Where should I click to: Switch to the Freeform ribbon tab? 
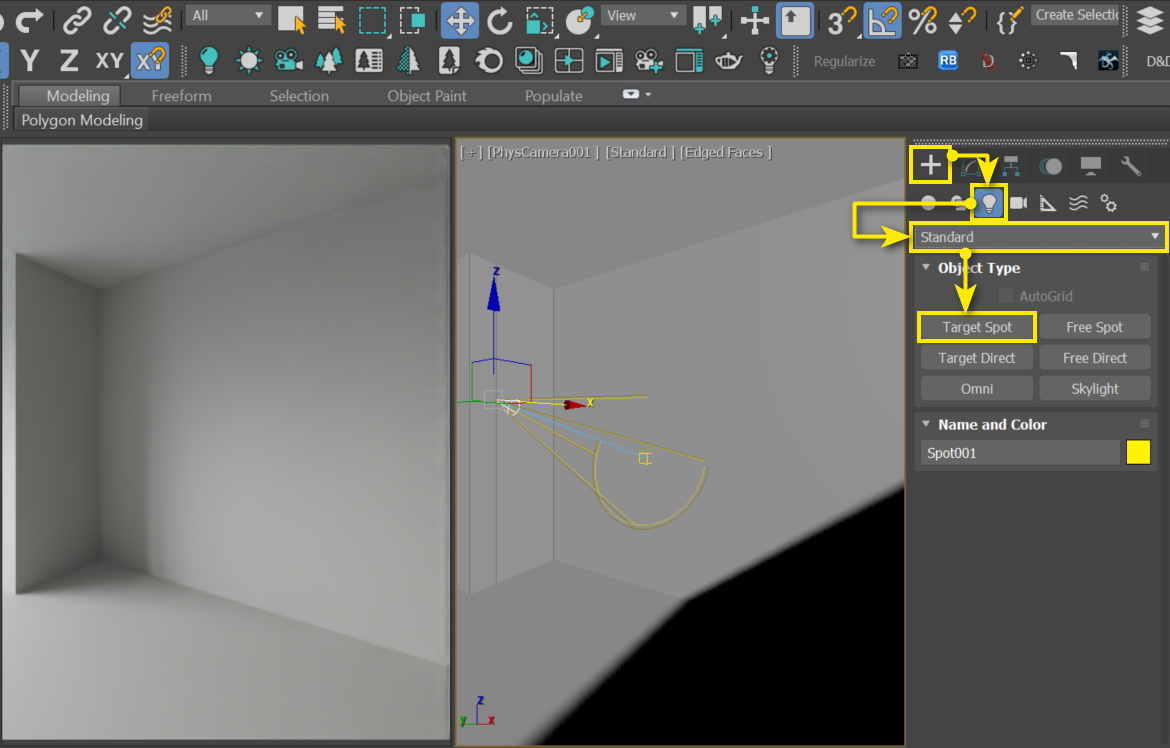tap(181, 96)
